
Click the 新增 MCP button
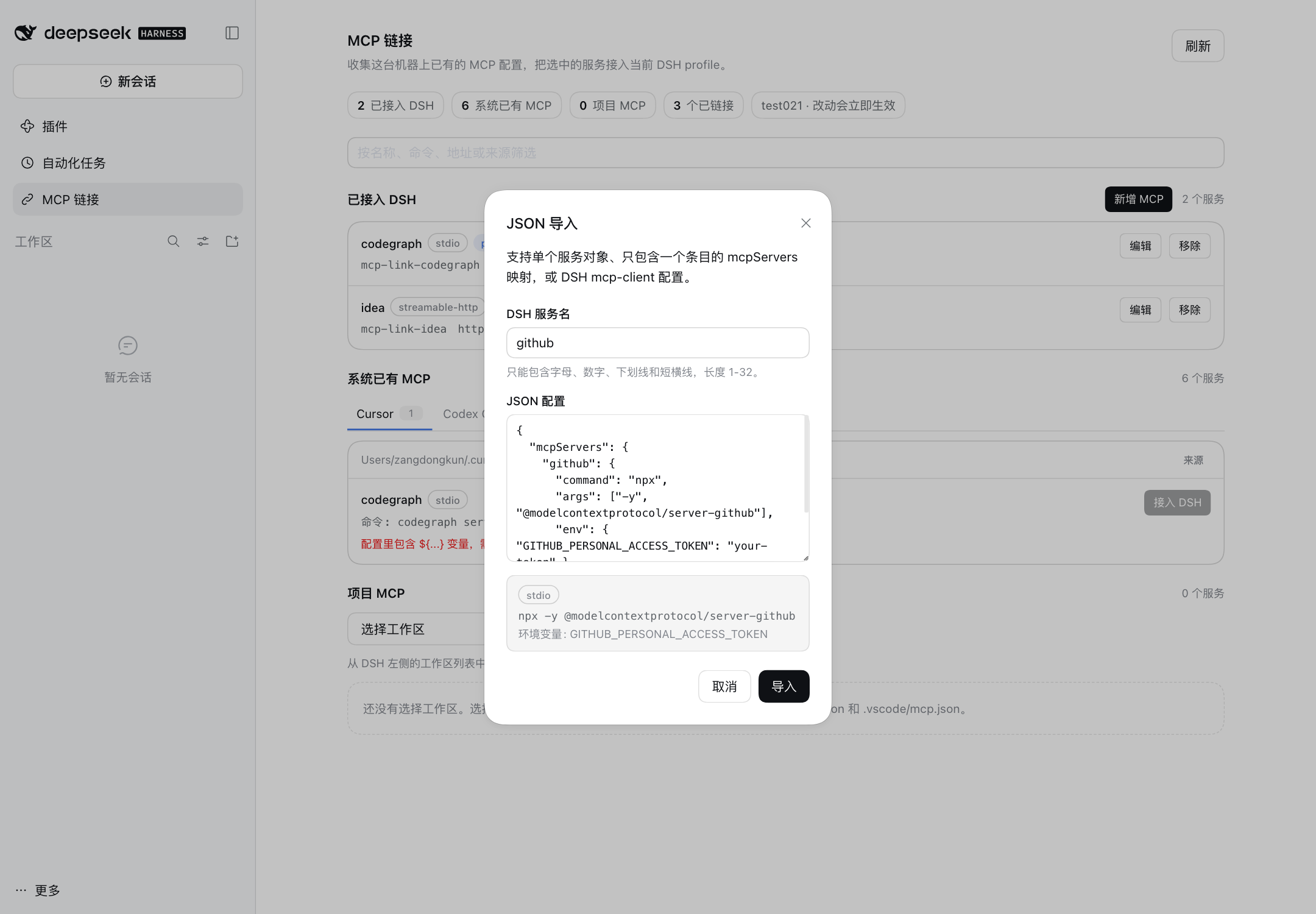click(1139, 199)
